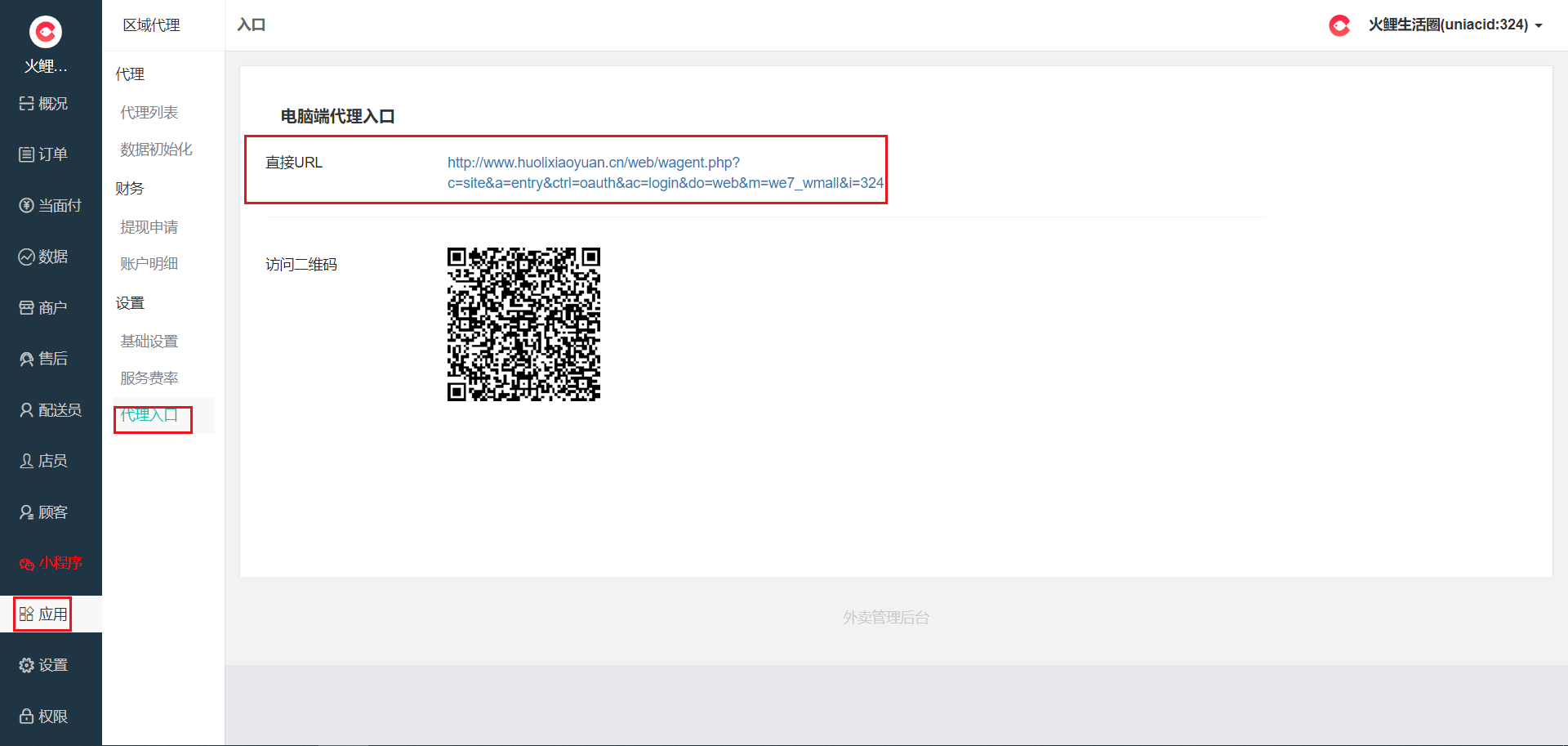Image resolution: width=1568 pixels, height=746 pixels.
Task: Select 账户明细 in submenu
Action: coord(149,264)
